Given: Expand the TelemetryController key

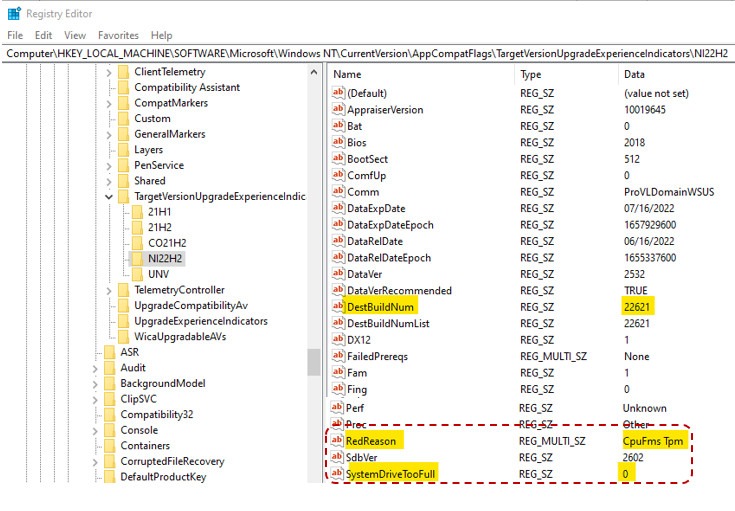Looking at the screenshot, I should tap(109, 290).
